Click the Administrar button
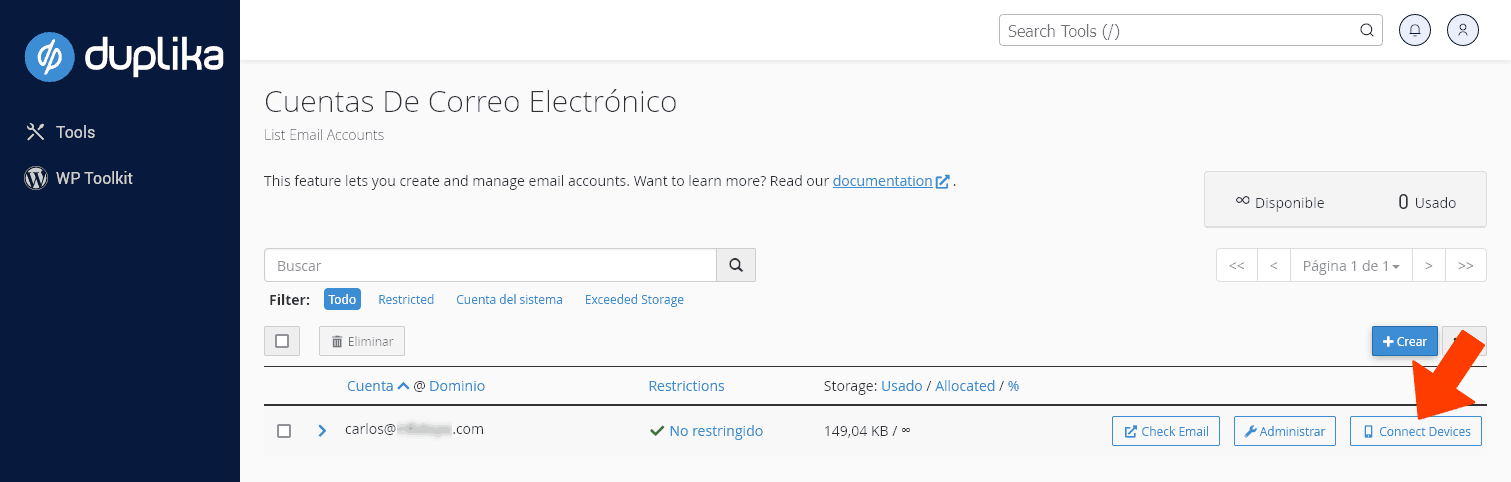 (x=1284, y=431)
